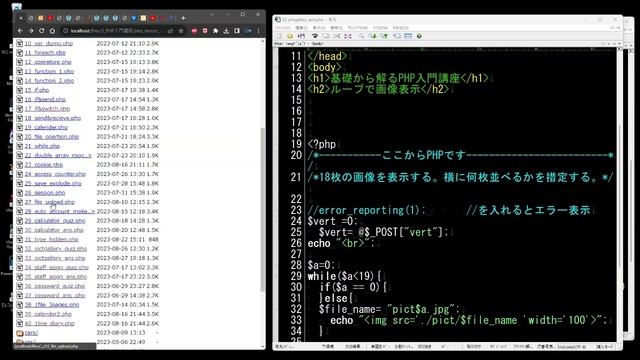
Task: Open search with the magnifier icon
Action: (361, 36)
